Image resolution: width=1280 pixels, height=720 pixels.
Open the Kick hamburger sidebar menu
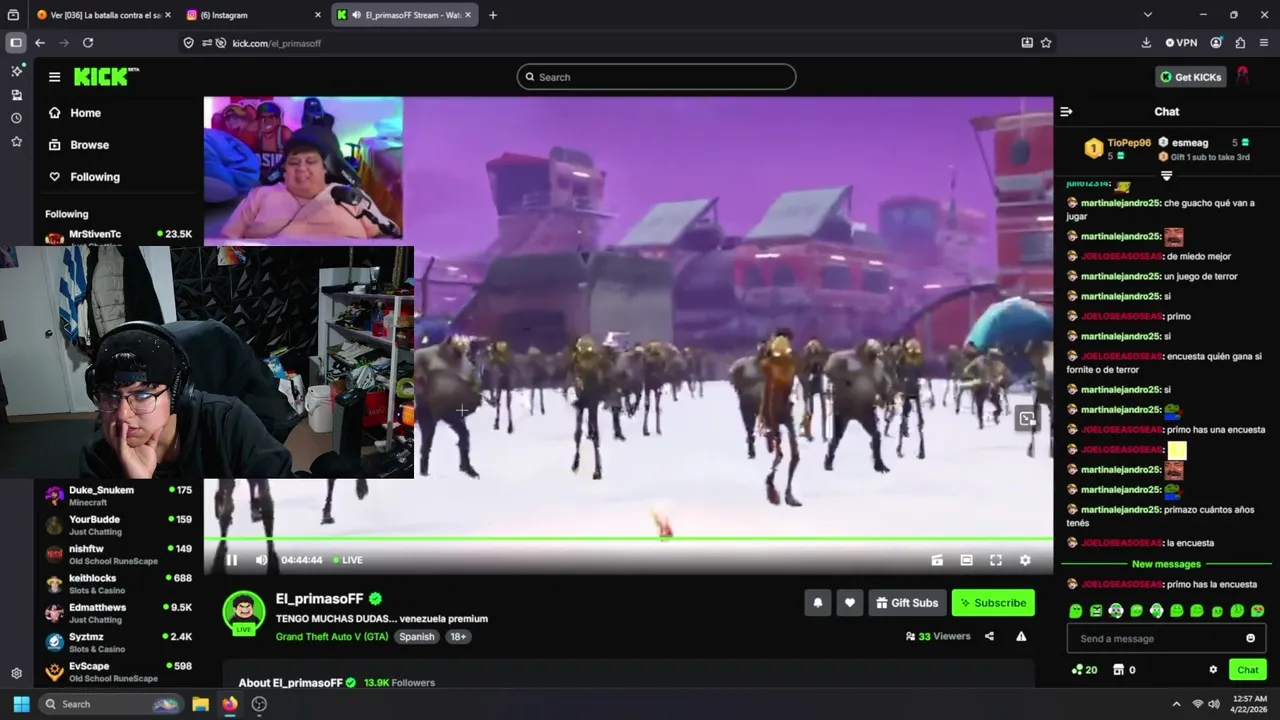pyautogui.click(x=54, y=77)
